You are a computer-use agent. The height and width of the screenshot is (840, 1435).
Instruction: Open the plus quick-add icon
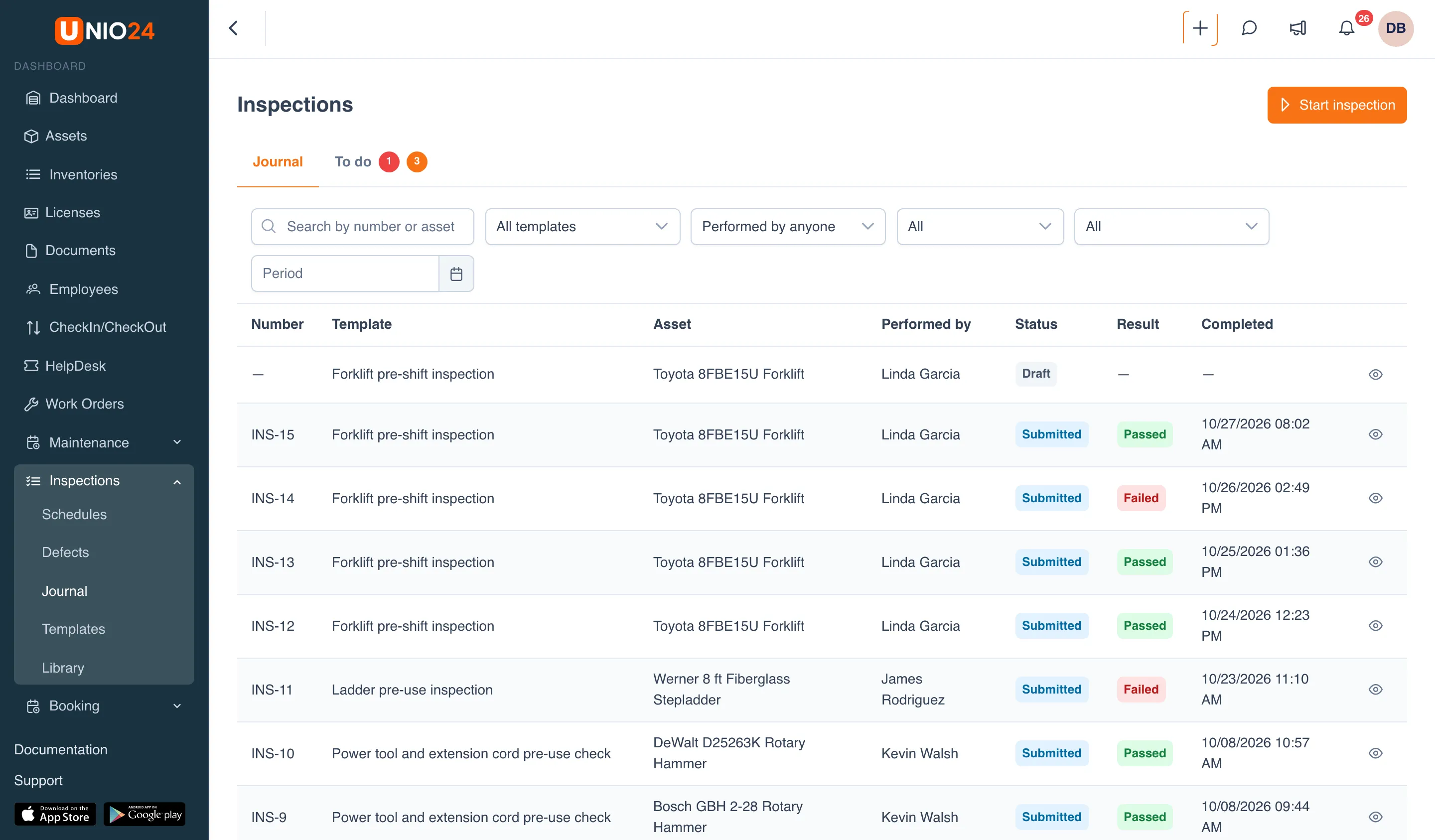1200,28
